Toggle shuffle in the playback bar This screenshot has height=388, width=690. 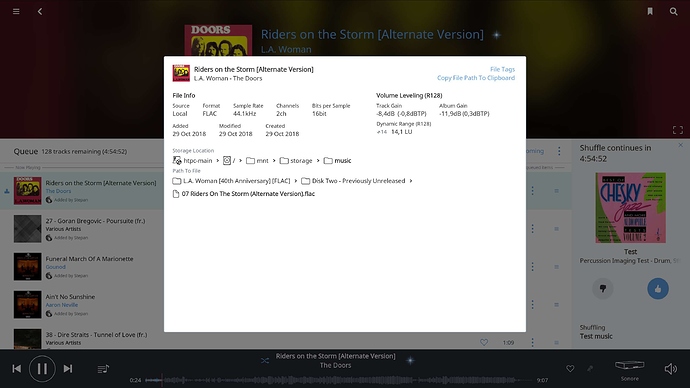[x=264, y=360]
